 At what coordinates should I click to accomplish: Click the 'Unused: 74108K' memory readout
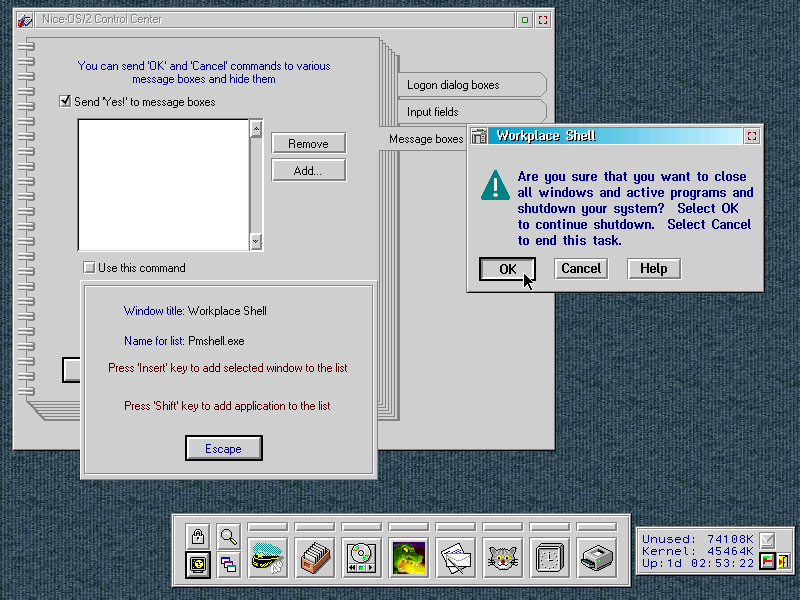coord(697,539)
